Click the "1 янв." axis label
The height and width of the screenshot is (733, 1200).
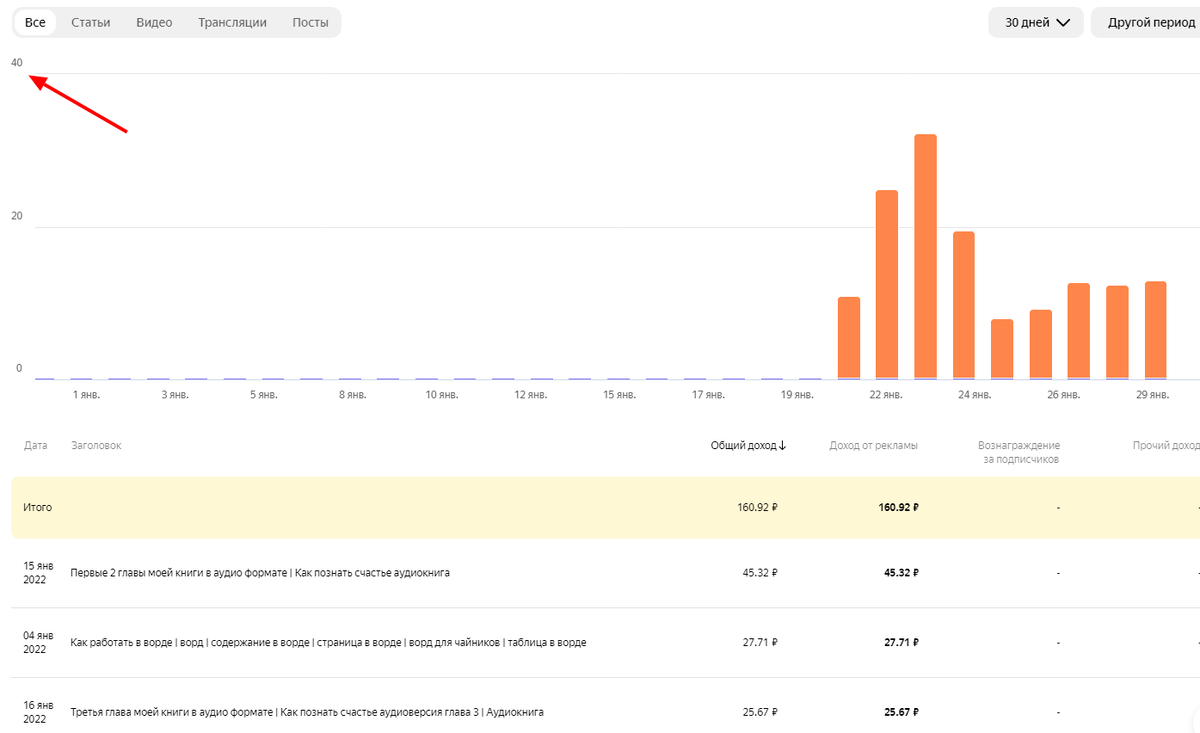click(x=87, y=395)
